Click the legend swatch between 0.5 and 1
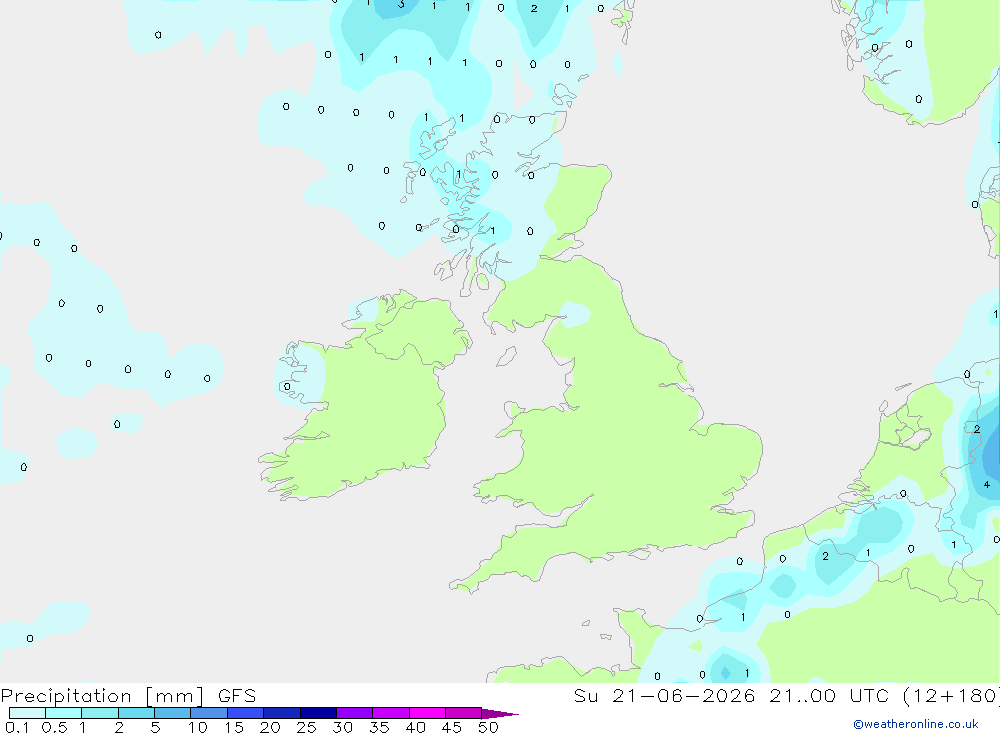The width and height of the screenshot is (1000, 733). pyautogui.click(x=64, y=713)
